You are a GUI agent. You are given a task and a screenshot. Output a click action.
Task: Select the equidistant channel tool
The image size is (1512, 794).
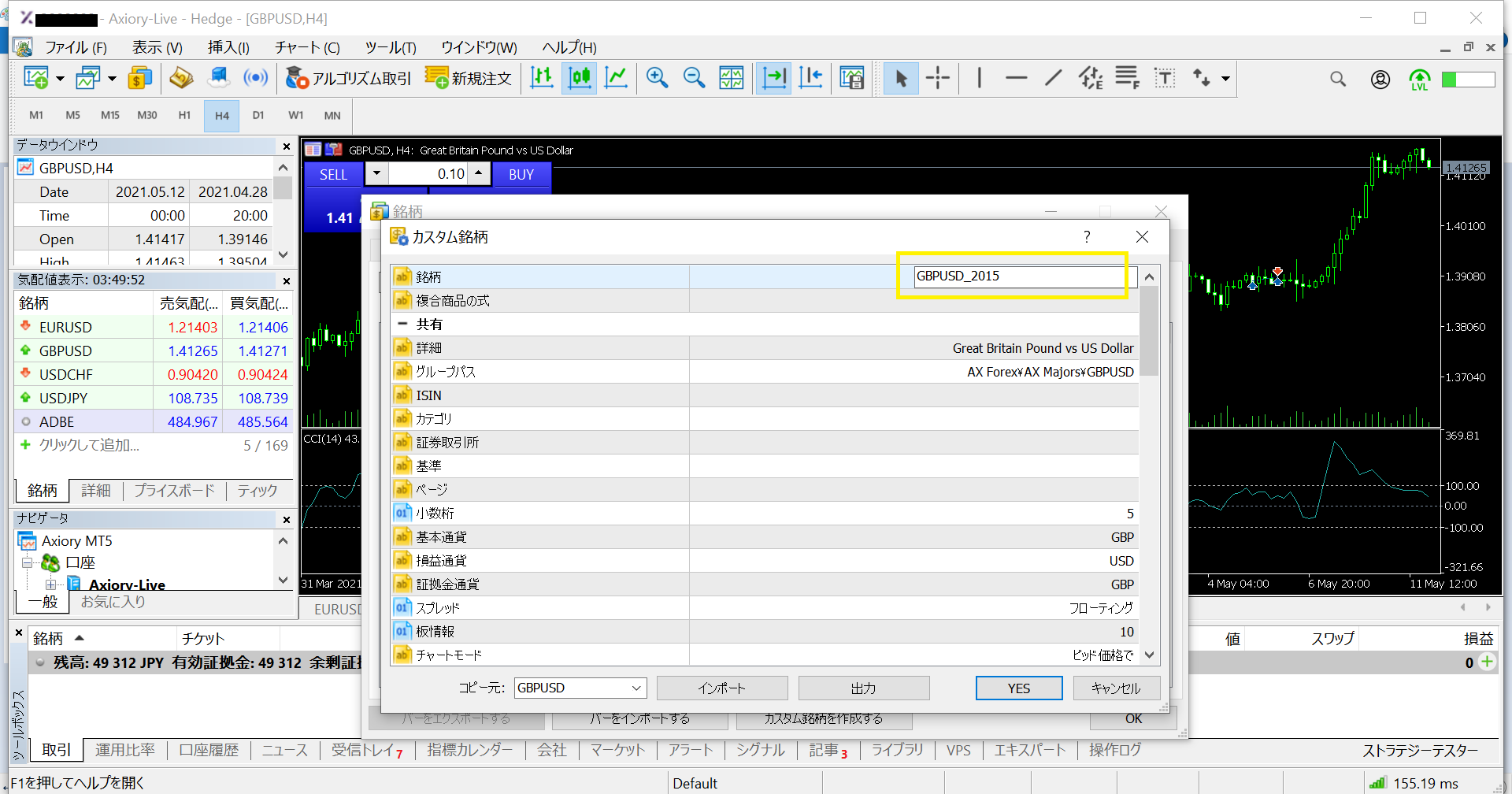1091,78
